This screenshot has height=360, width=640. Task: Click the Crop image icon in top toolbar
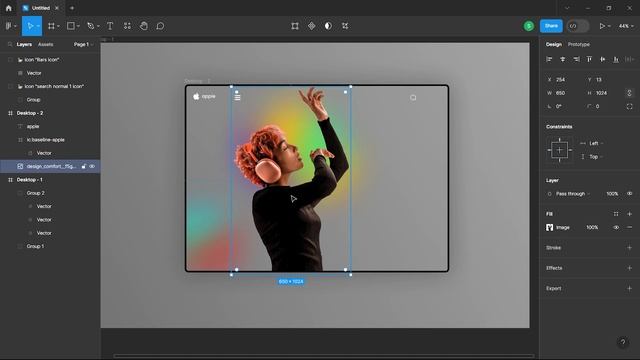click(295, 26)
